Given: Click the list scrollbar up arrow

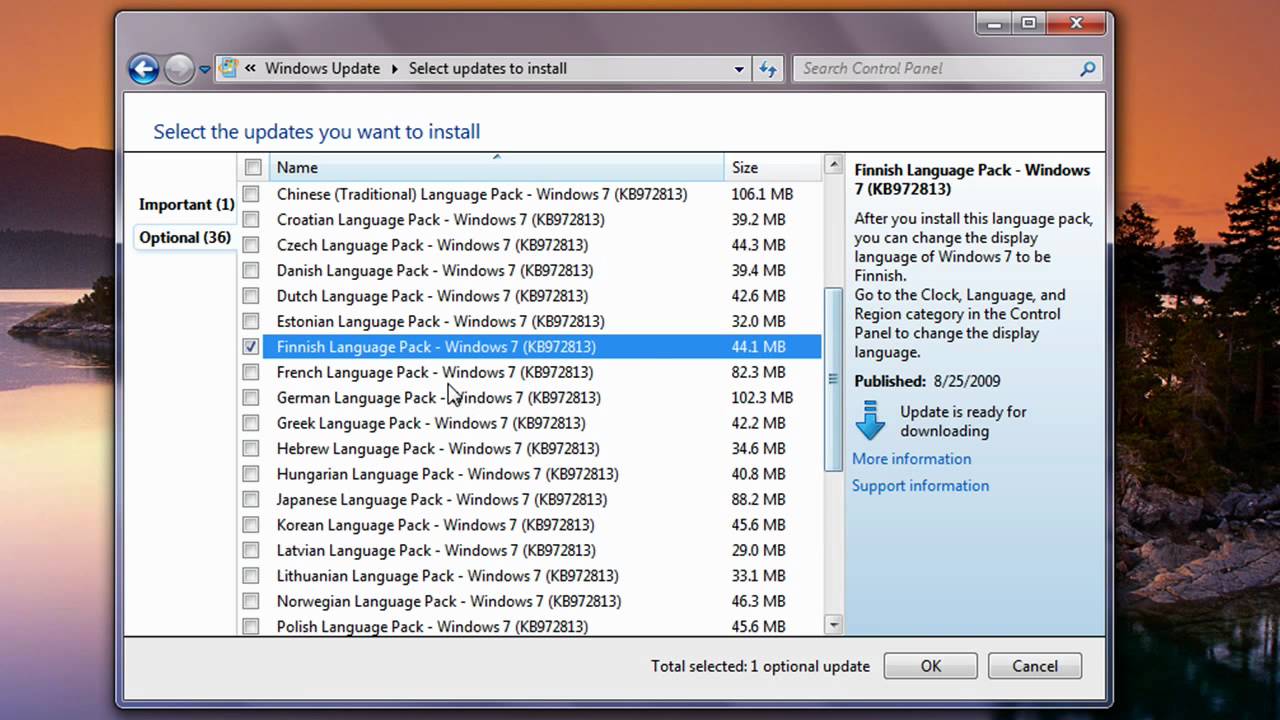Looking at the screenshot, I should tap(833, 164).
